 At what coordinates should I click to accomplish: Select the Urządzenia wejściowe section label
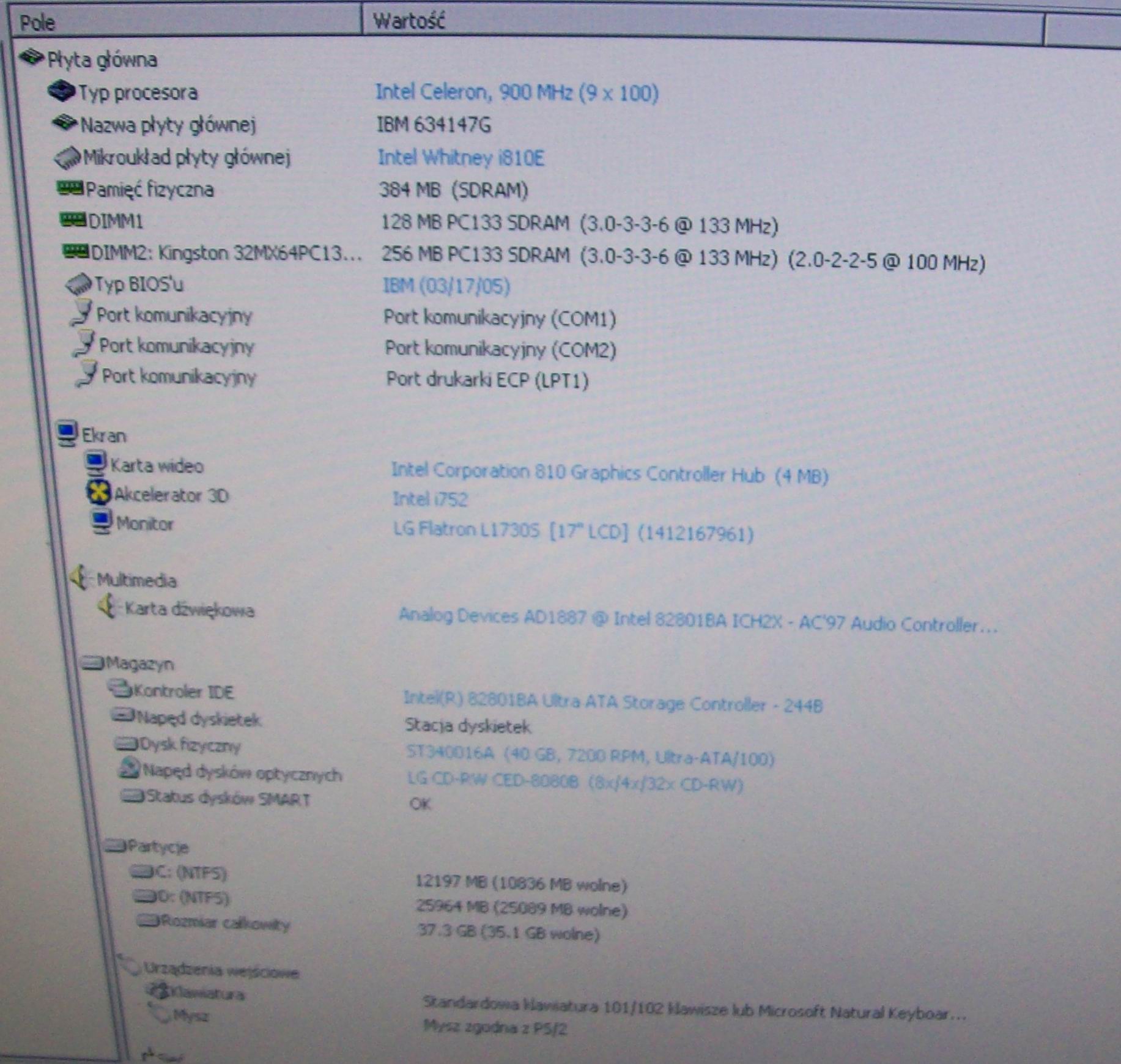221,970
